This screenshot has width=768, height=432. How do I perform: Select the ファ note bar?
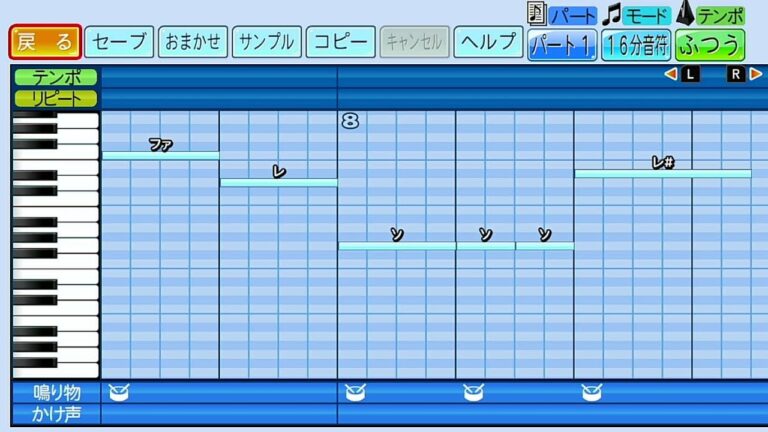[x=160, y=155]
